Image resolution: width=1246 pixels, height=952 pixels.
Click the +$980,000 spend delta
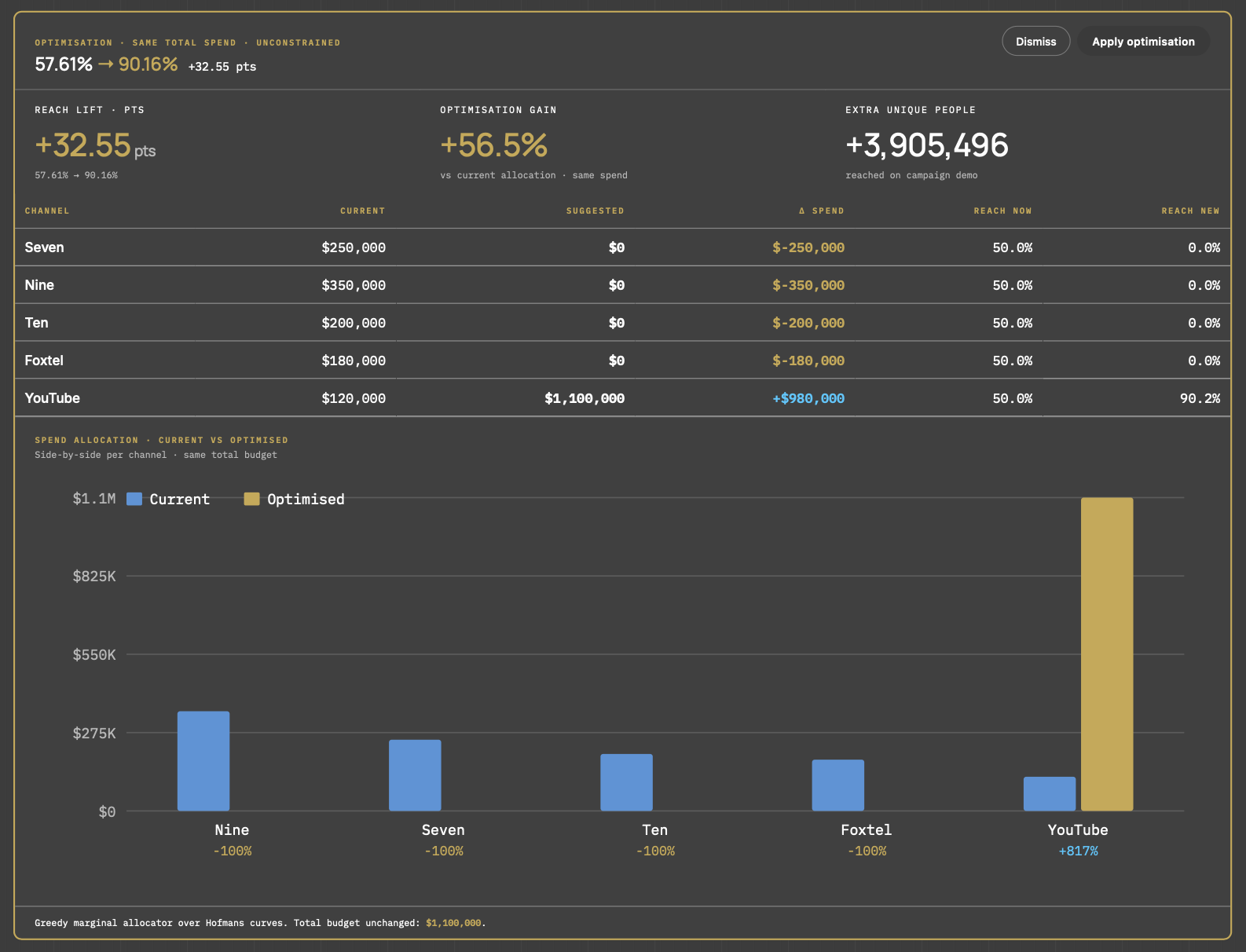point(808,398)
